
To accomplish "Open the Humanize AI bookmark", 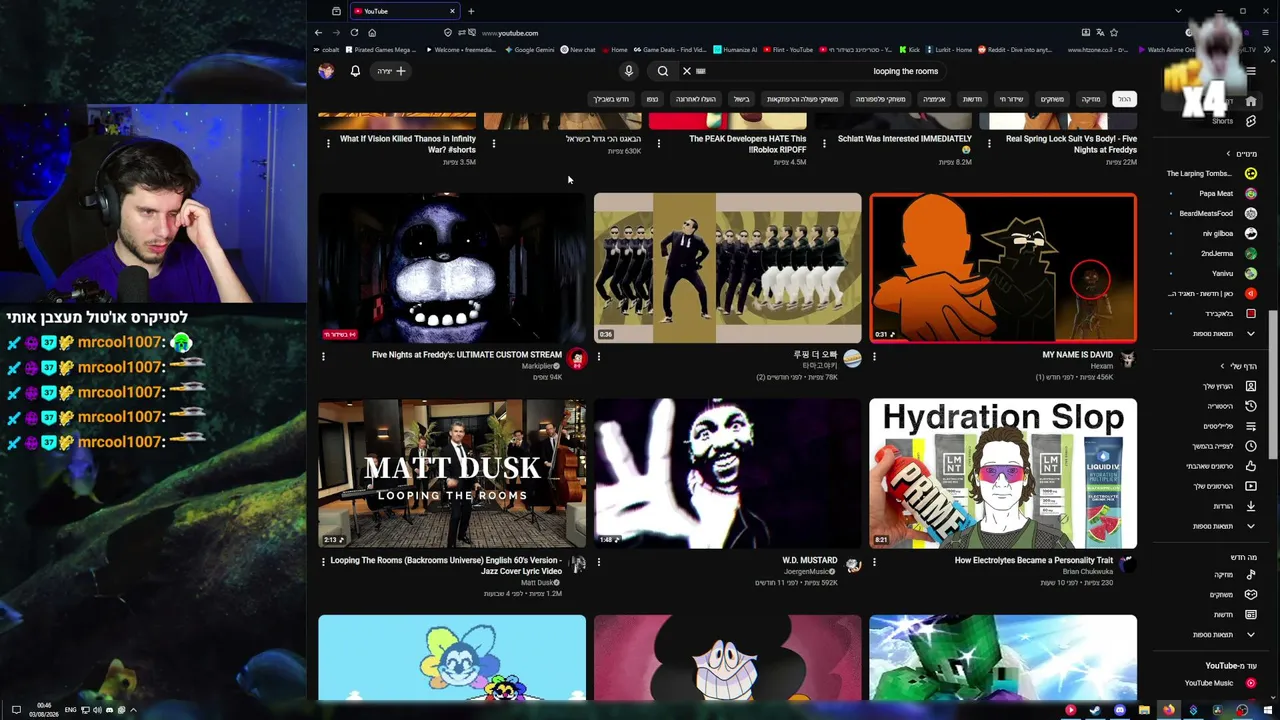I will click(x=735, y=50).
